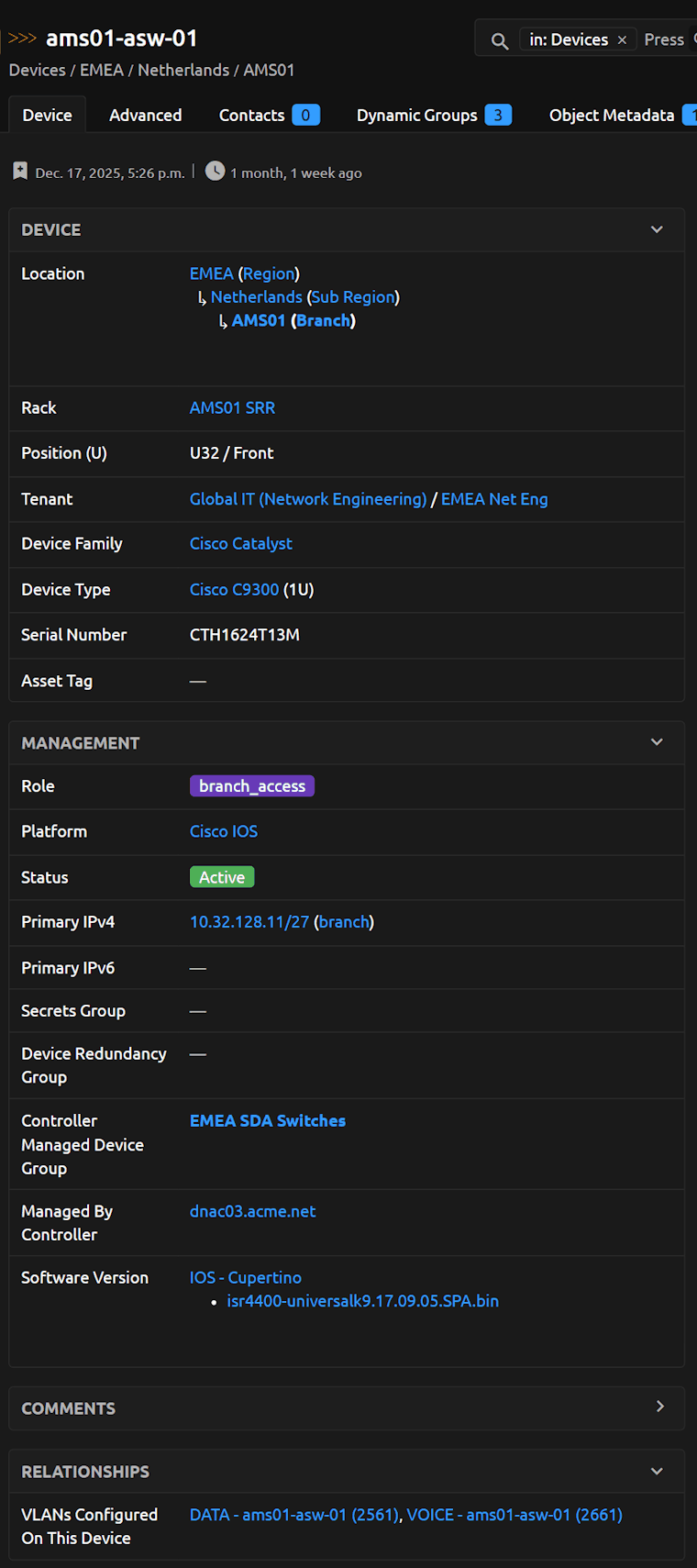Switch to the Advanced tab
The height and width of the screenshot is (1568, 697).
pos(145,115)
